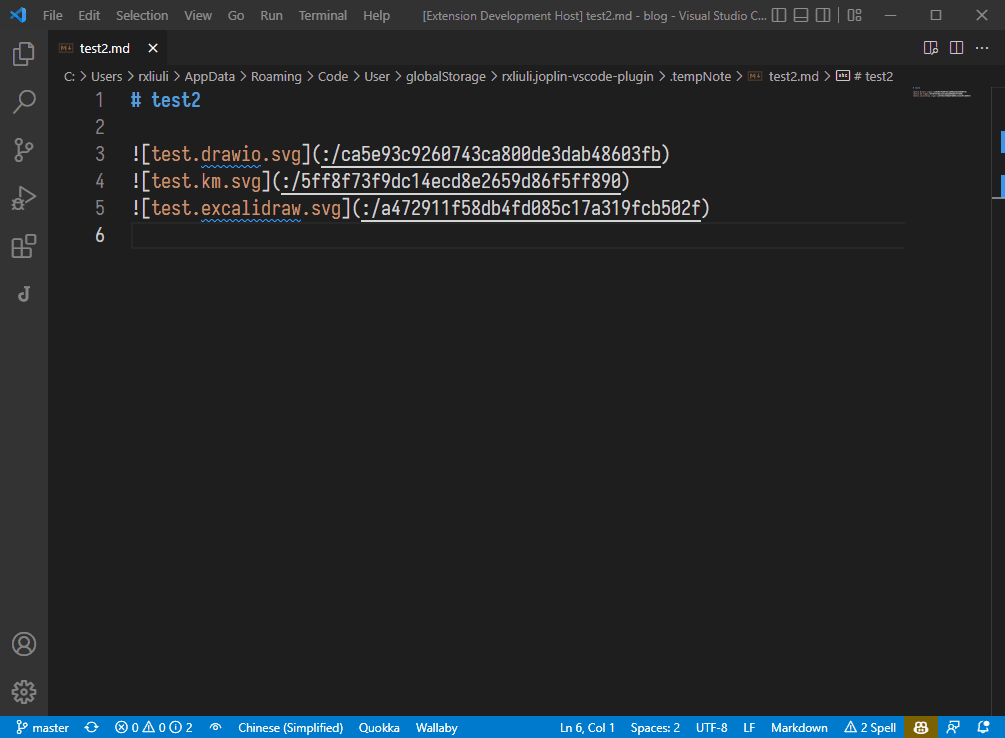This screenshot has height=738, width=1005.
Task: Expand the globalStorage breadcrumb
Action: point(445,76)
